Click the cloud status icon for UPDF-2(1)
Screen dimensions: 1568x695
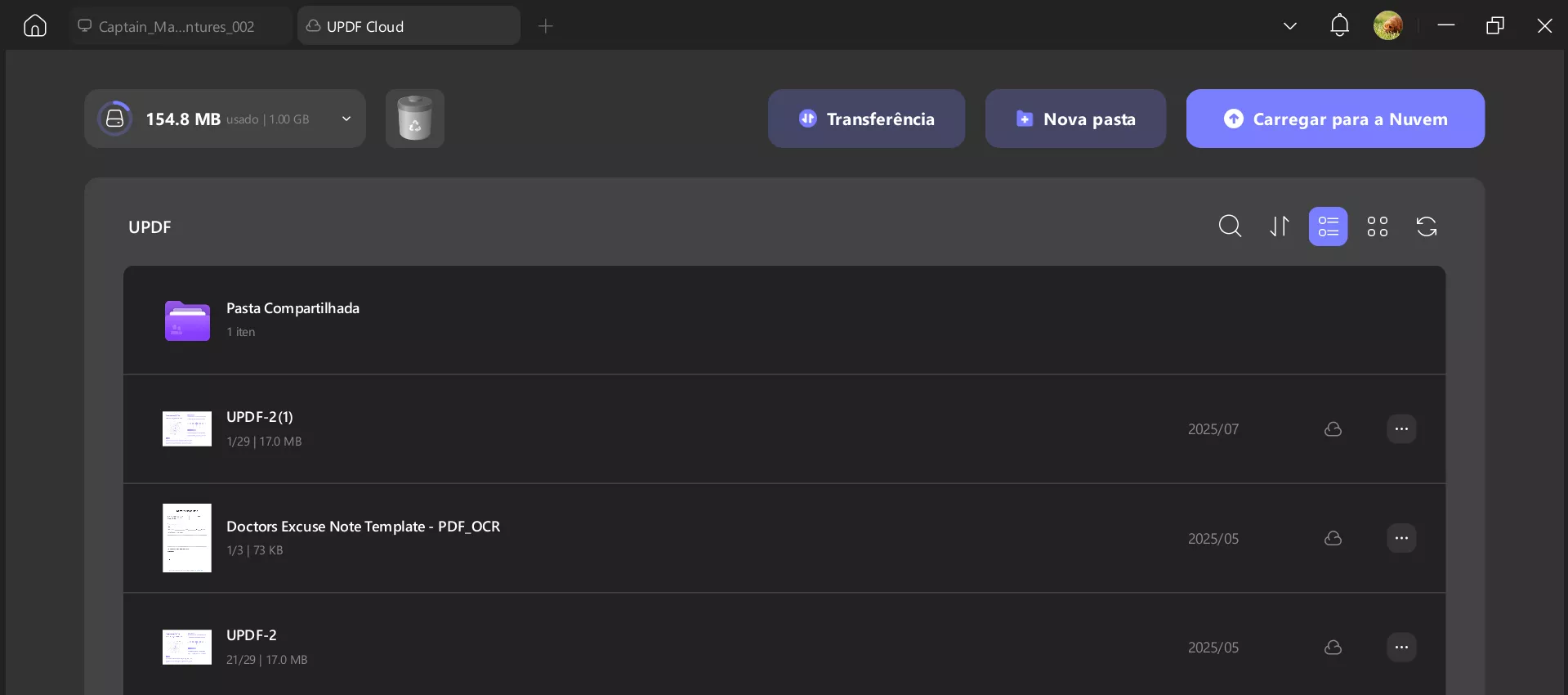click(1333, 429)
